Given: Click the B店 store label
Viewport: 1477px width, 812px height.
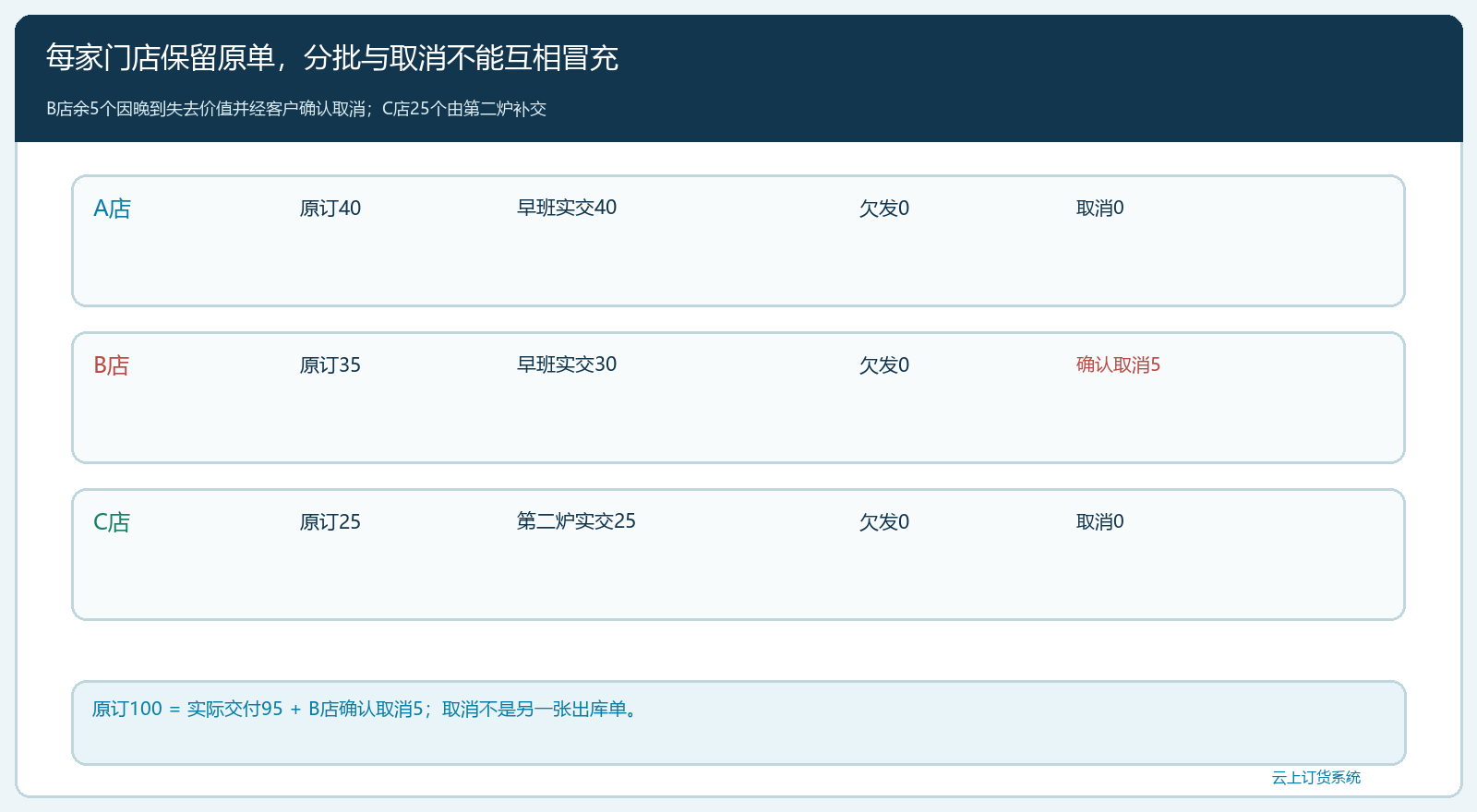Looking at the screenshot, I should [x=112, y=365].
